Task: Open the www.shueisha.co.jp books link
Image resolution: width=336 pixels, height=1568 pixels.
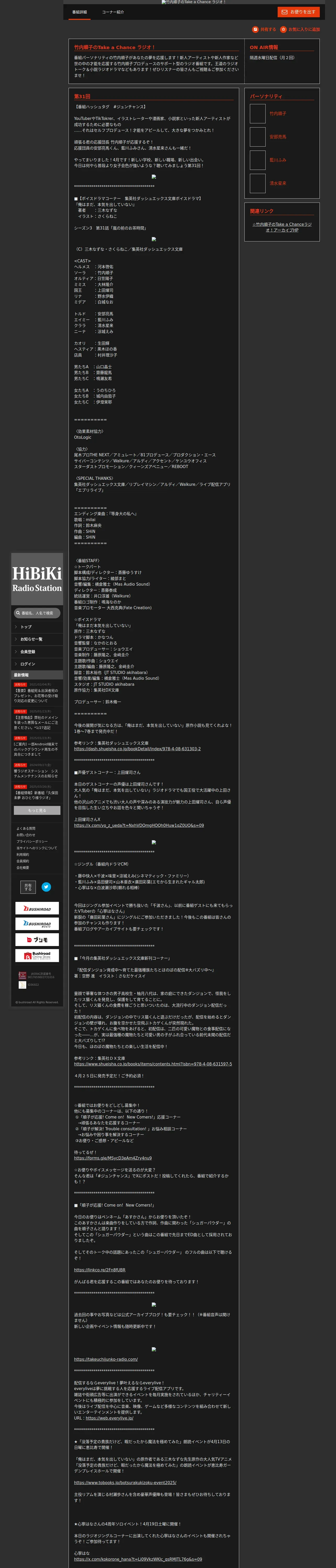Action: pos(153,1064)
